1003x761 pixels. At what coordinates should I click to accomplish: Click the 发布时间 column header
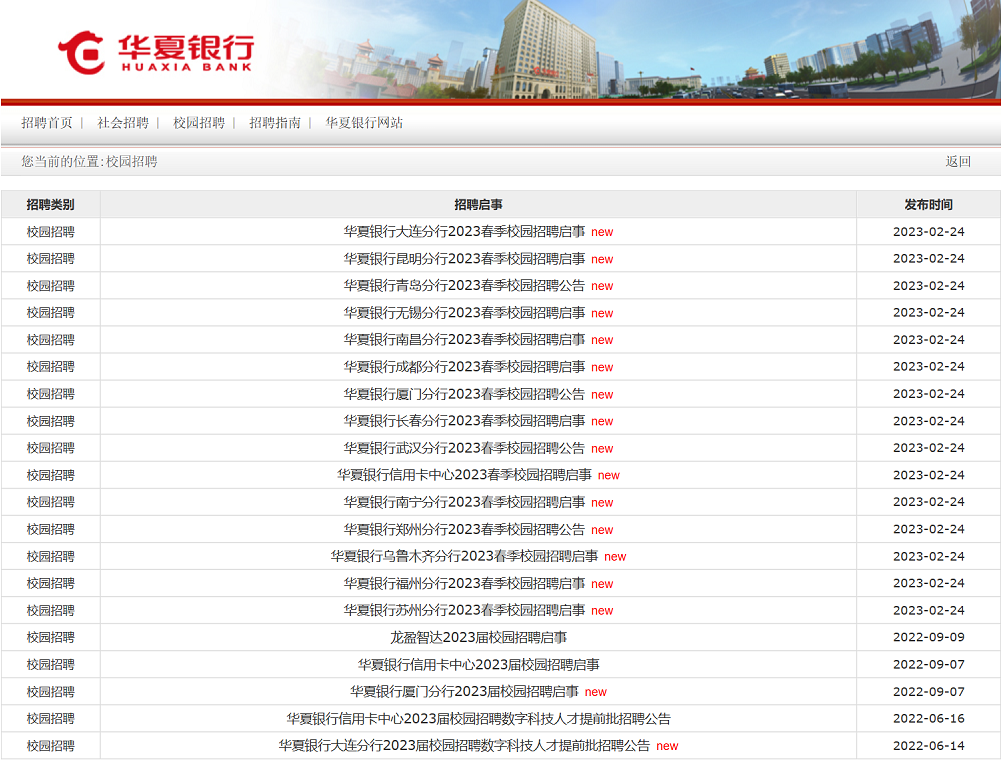[929, 205]
